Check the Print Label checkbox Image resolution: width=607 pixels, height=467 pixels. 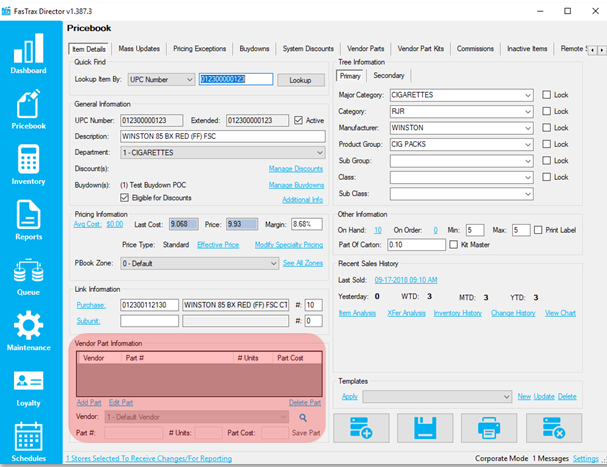point(538,230)
